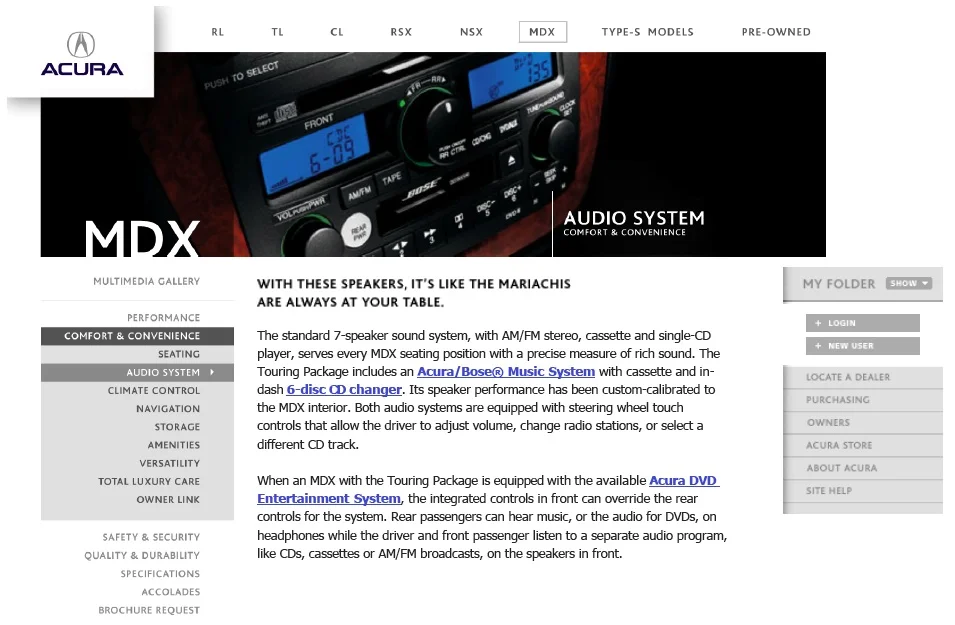This screenshot has width=955, height=625.
Task: Click the Mariachis headline text
Action: point(414,293)
